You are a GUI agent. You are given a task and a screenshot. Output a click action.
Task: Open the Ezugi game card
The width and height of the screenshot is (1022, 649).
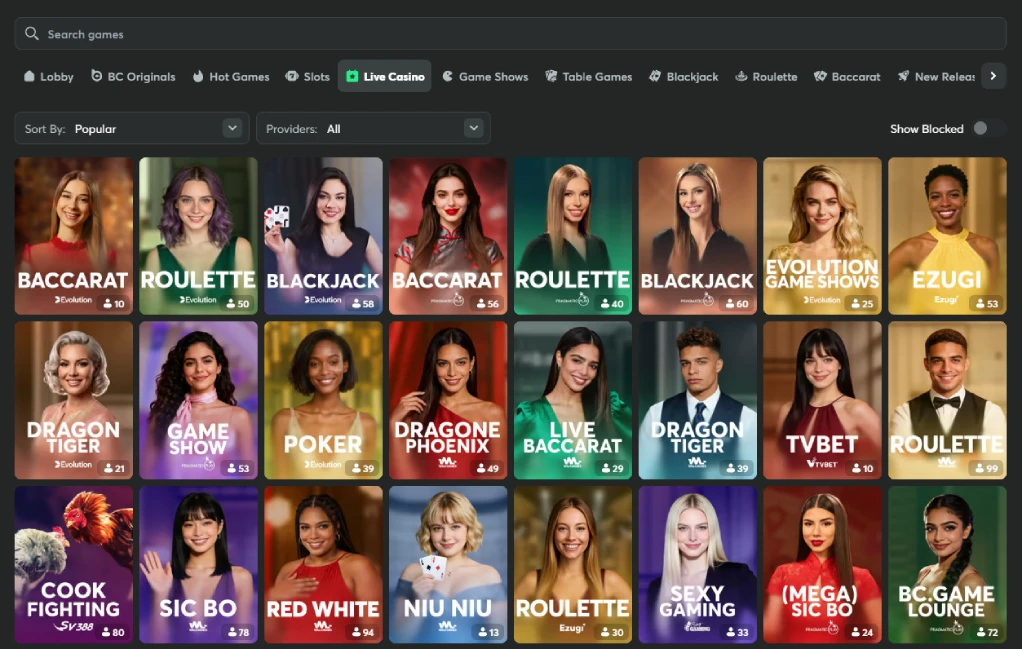[947, 236]
